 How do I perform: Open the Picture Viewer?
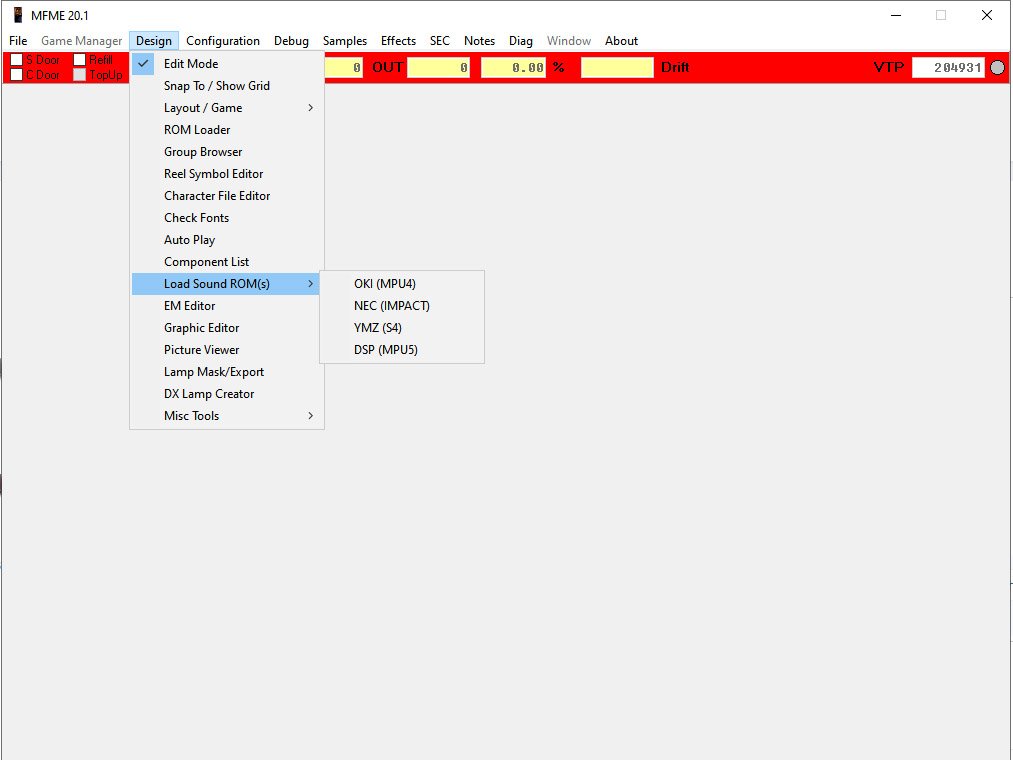tap(227, 350)
